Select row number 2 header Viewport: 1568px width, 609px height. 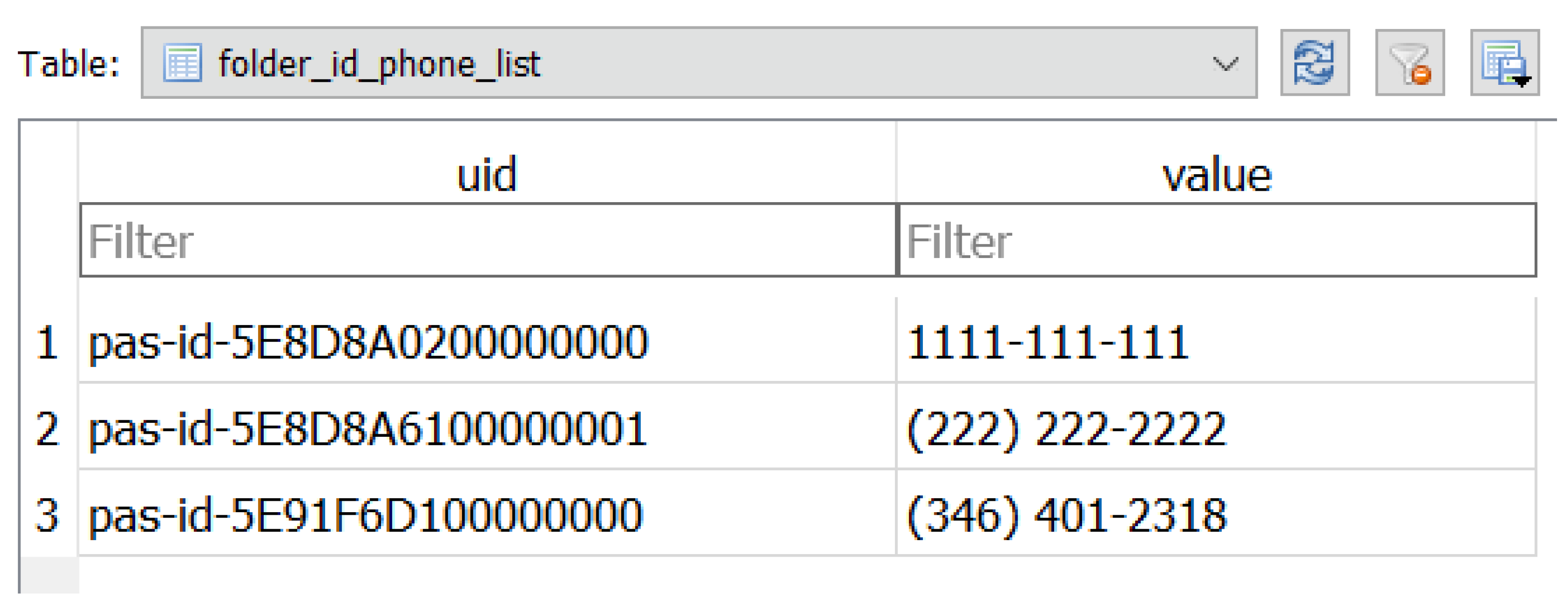click(47, 429)
